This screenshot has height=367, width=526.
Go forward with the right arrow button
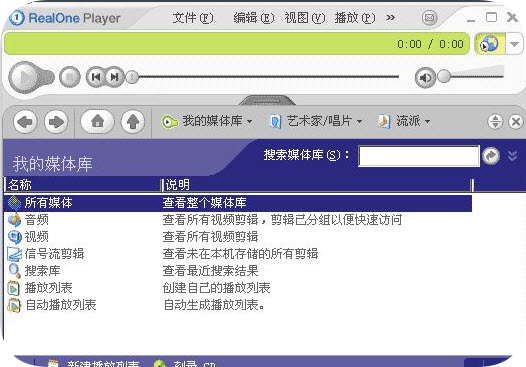[56, 121]
